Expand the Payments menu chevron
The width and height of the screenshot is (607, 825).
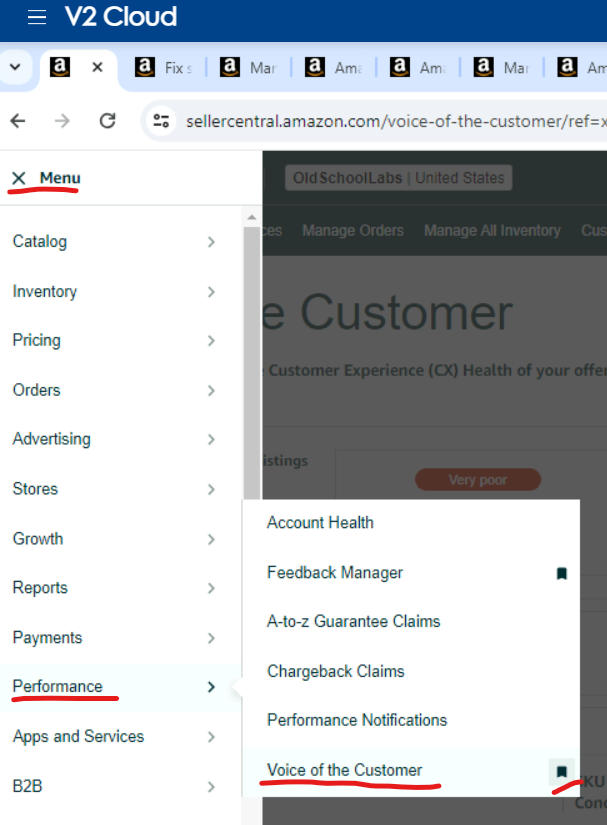(211, 638)
